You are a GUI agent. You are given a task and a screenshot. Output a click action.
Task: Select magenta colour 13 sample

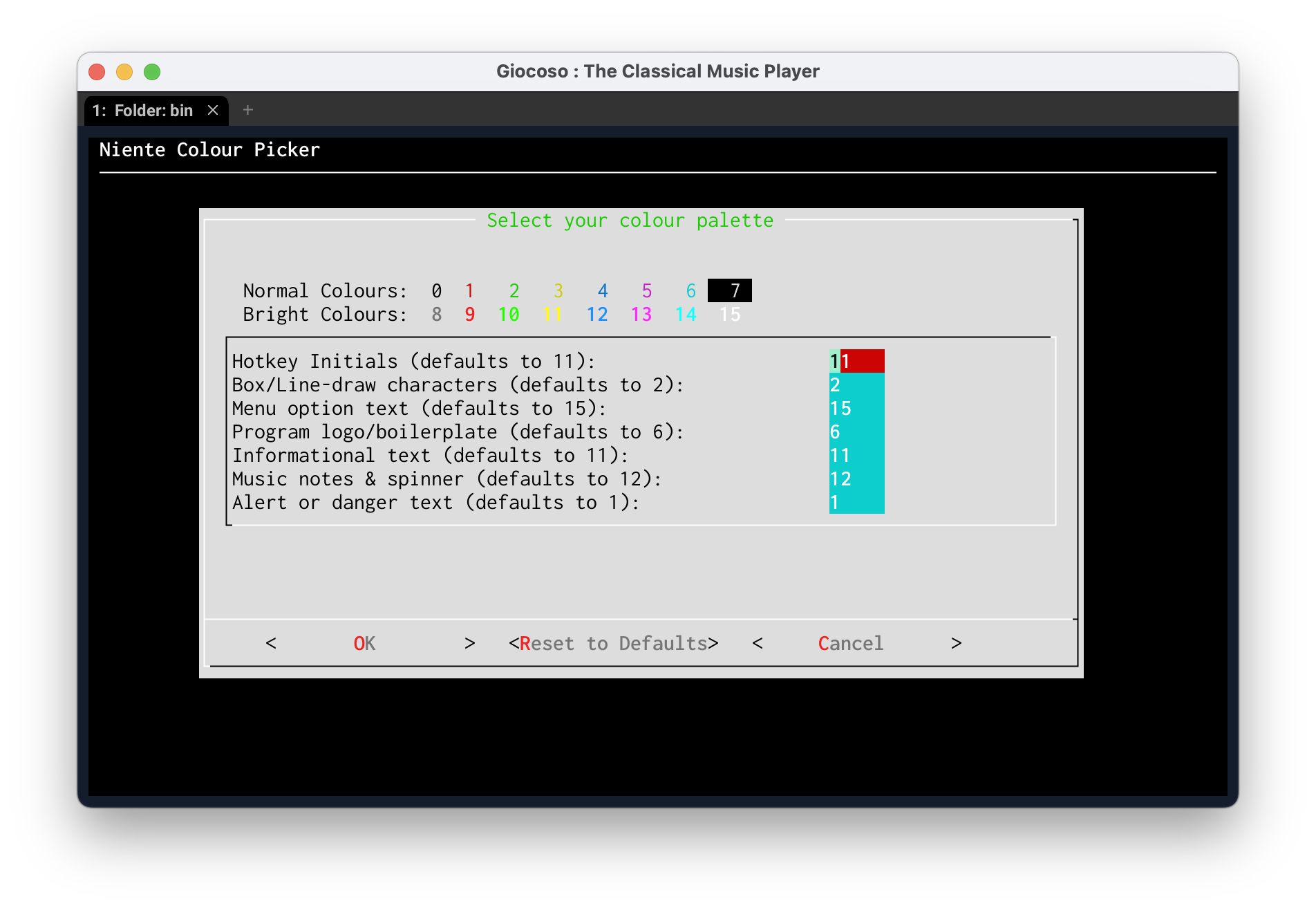[x=641, y=315]
